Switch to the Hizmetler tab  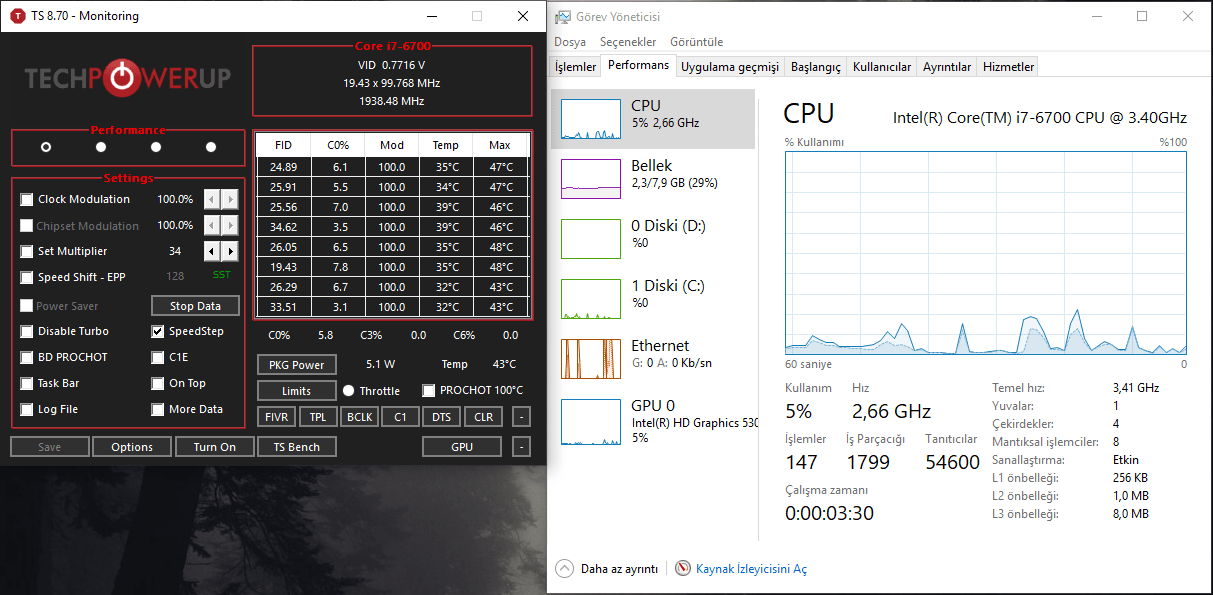(x=1009, y=67)
